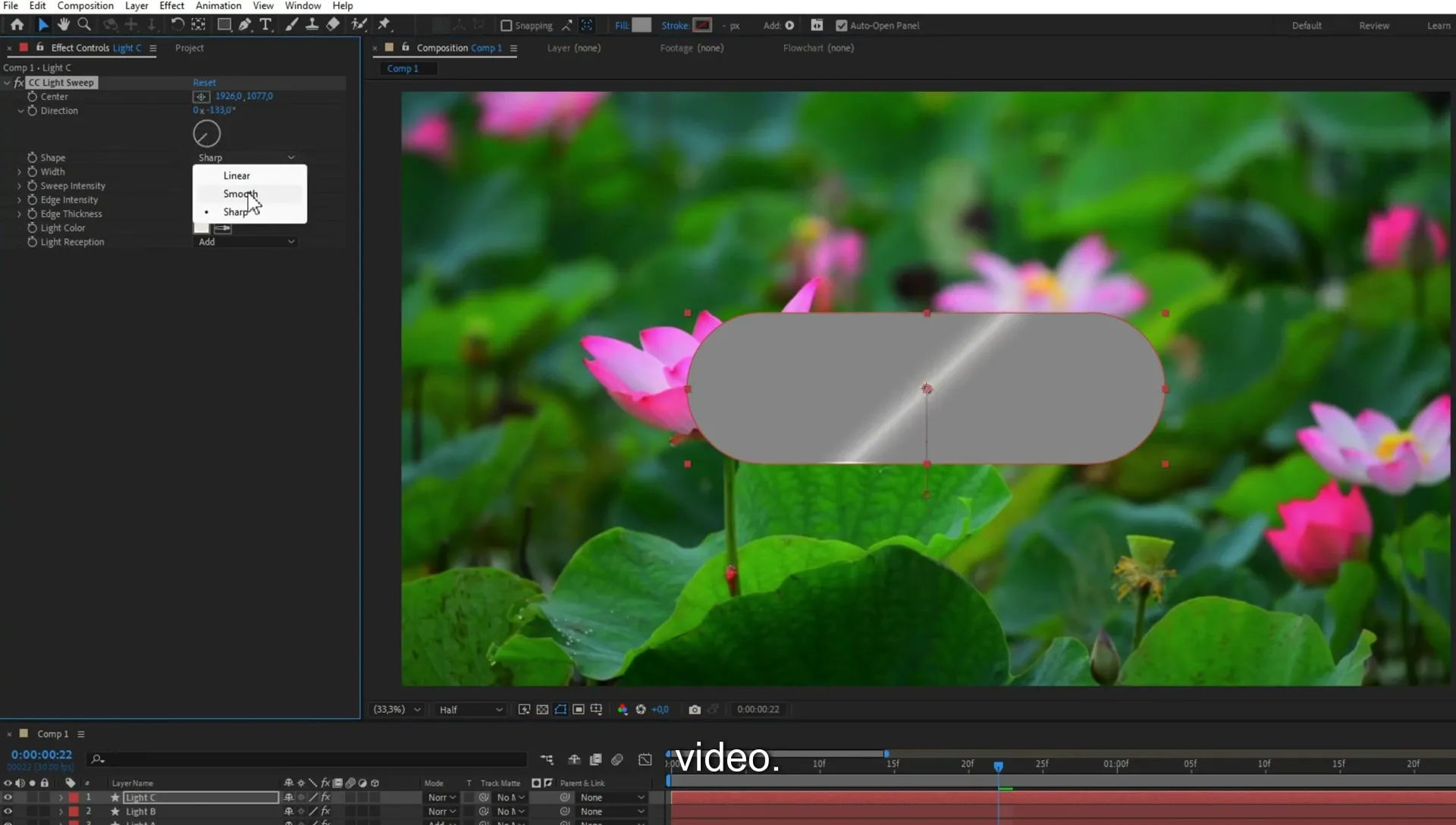Select the Type text tool
This screenshot has height=825, width=1456.
tap(265, 25)
